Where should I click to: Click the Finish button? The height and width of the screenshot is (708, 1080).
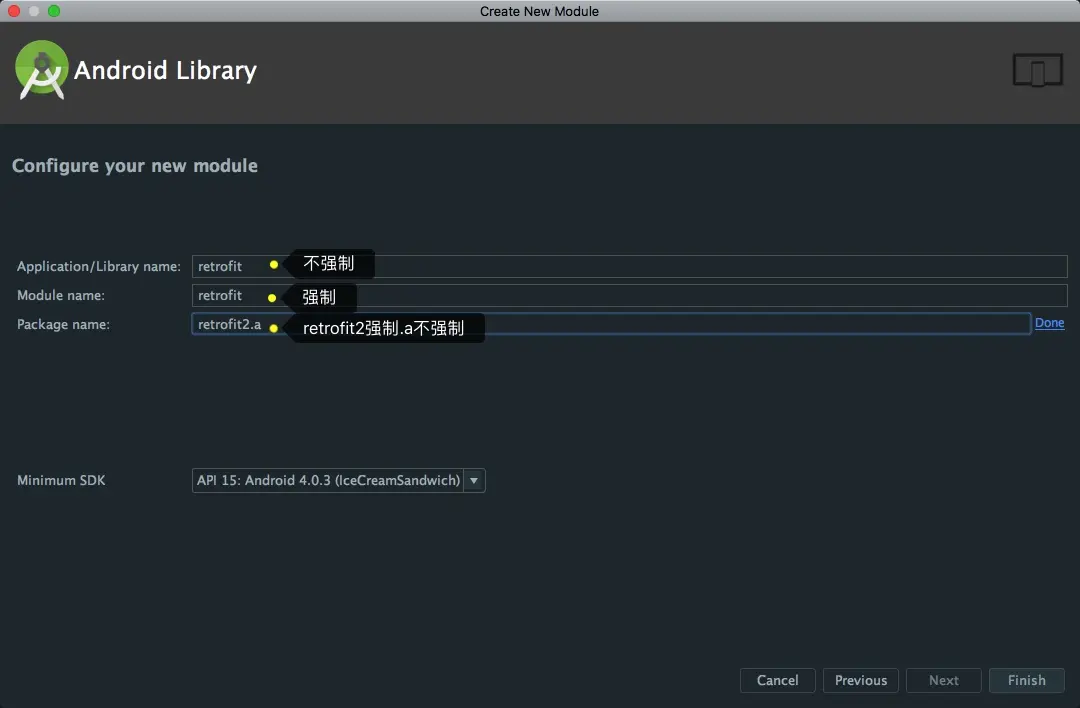click(x=1026, y=680)
